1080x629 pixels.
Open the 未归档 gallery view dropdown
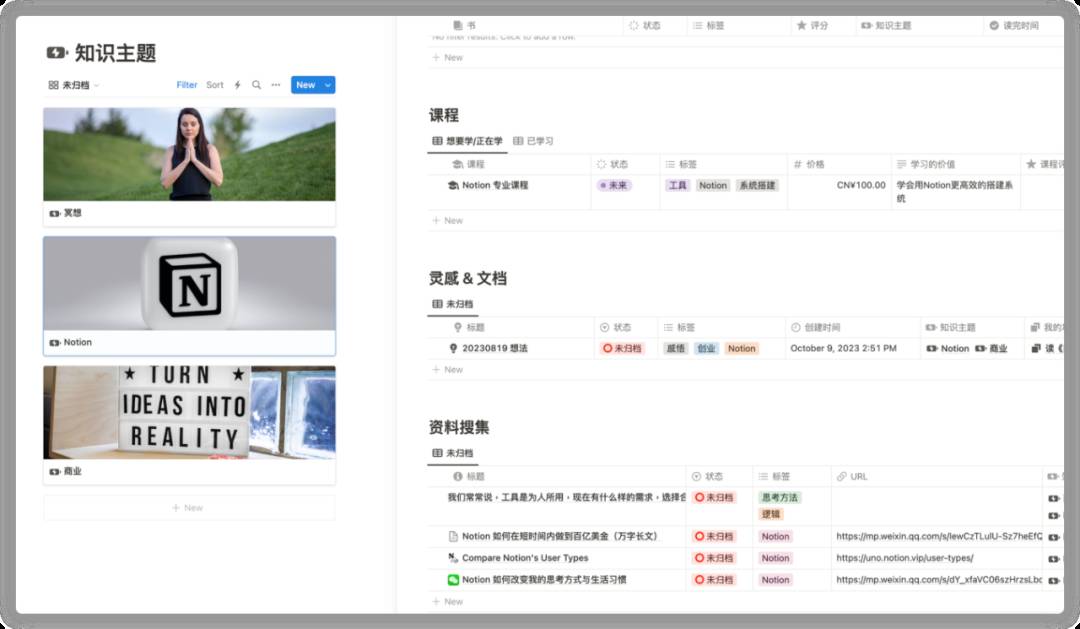click(x=74, y=85)
